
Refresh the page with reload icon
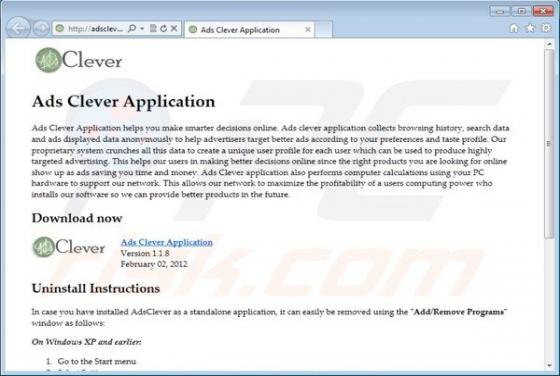point(164,28)
